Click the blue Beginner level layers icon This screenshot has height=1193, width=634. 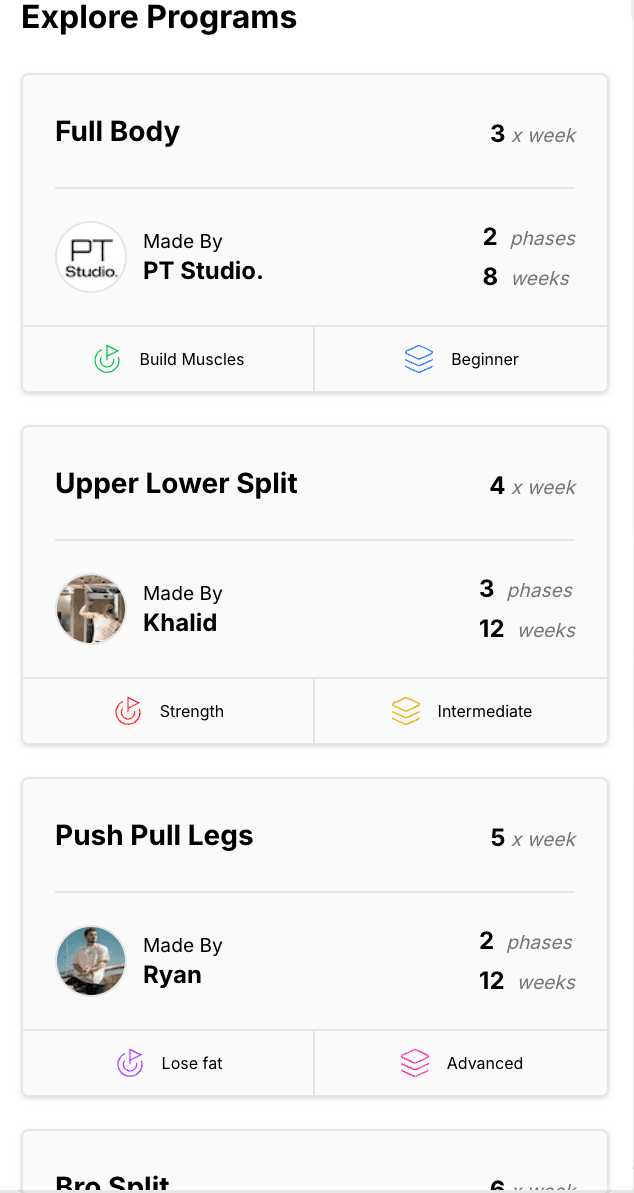[x=419, y=359]
